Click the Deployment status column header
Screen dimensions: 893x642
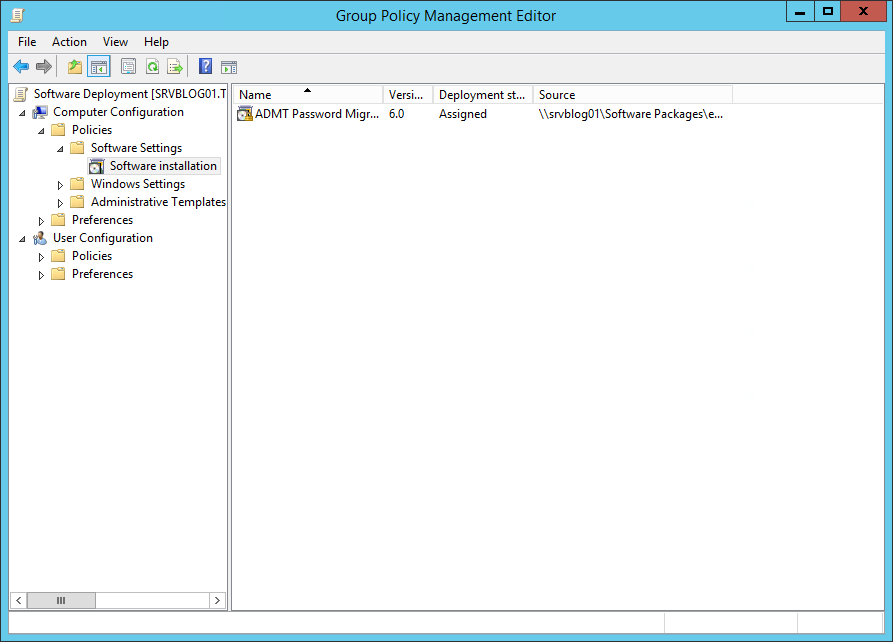pos(482,94)
